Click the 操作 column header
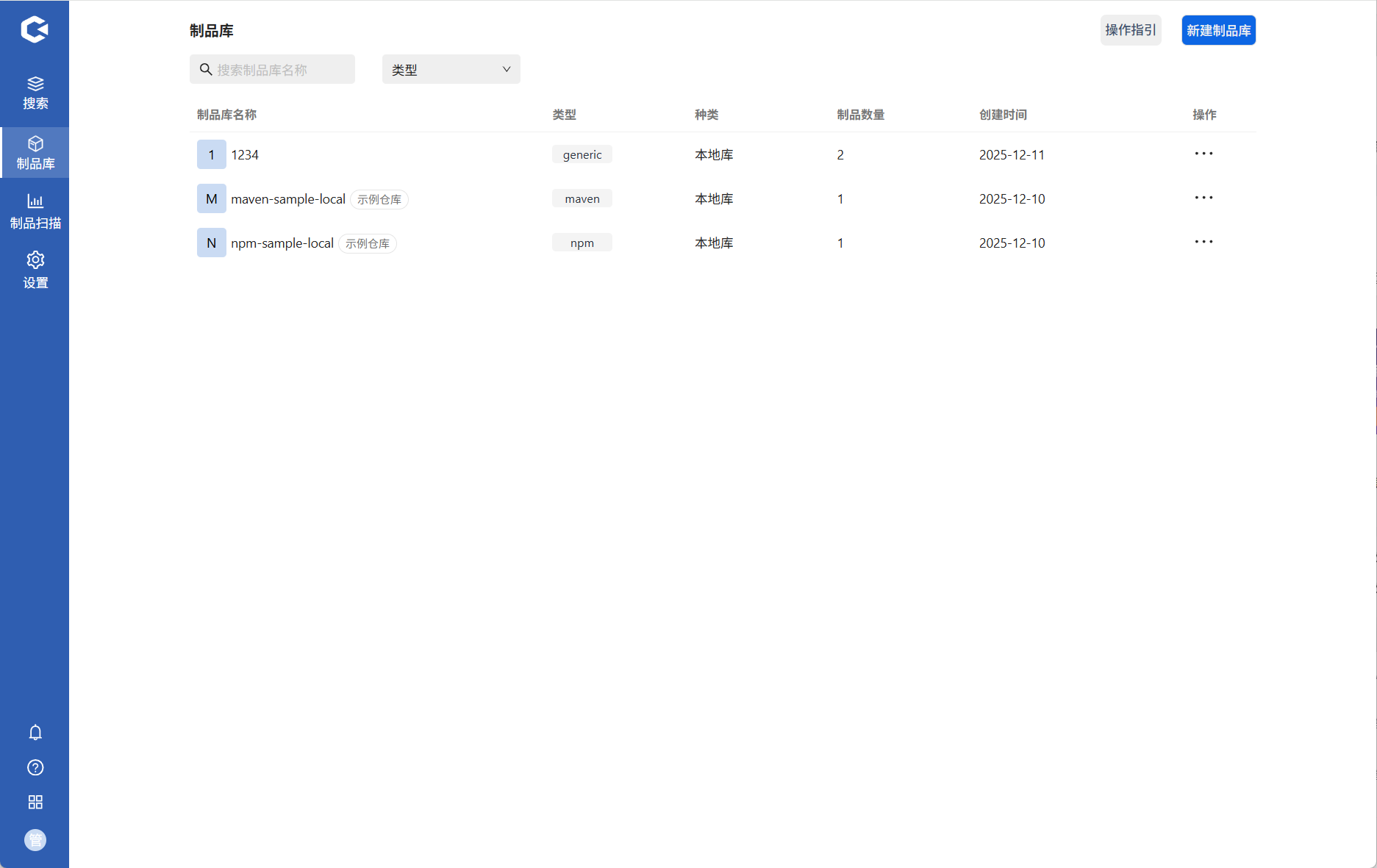The width and height of the screenshot is (1377, 868). tap(1204, 115)
